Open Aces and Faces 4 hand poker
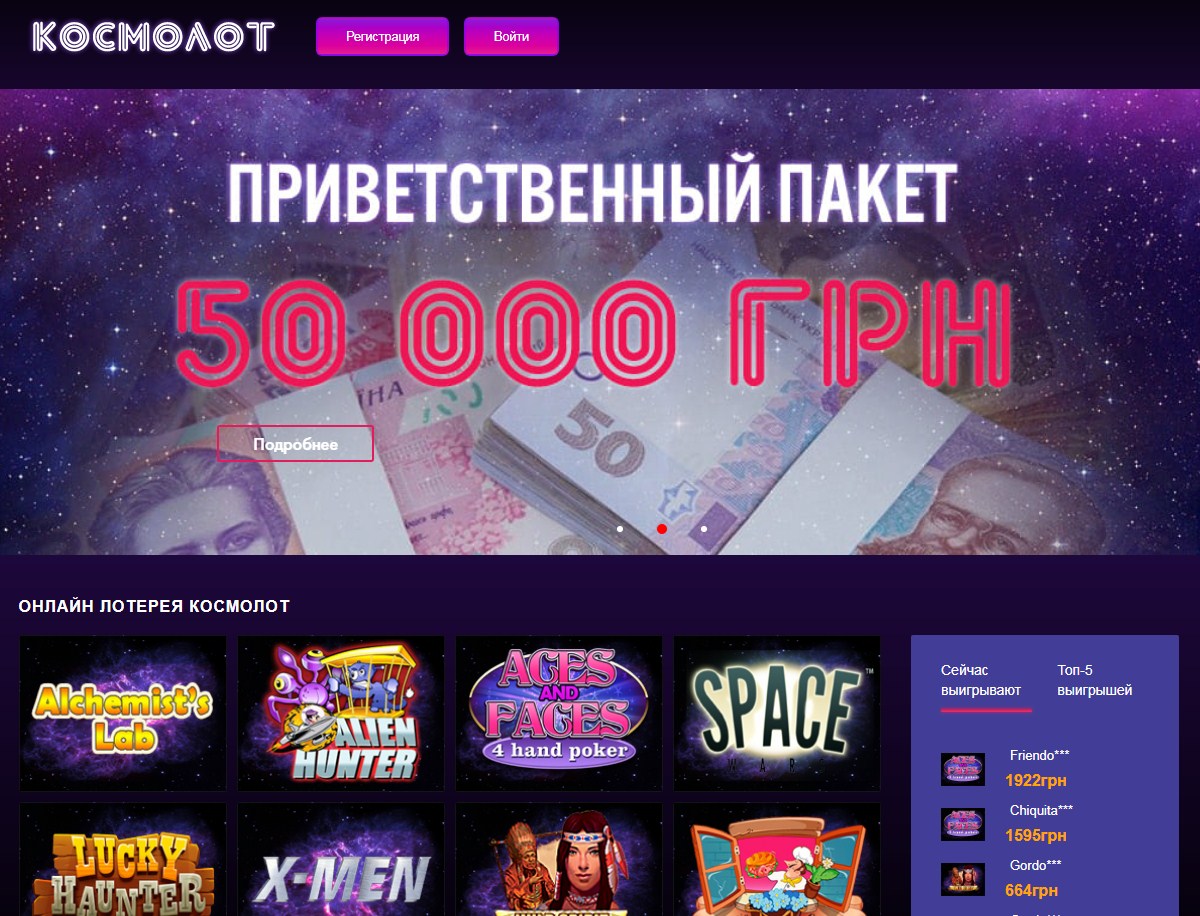The height and width of the screenshot is (916, 1200). click(559, 713)
